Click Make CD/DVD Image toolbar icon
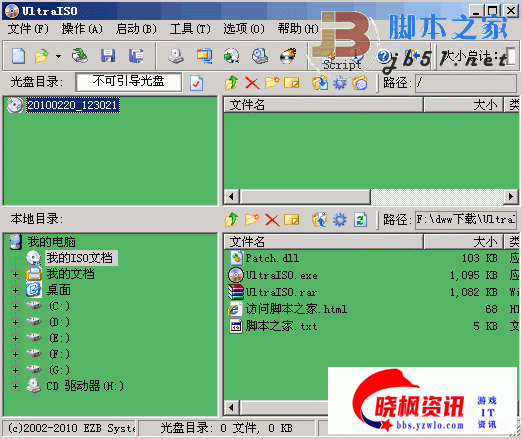The height and width of the screenshot is (439, 522). click(176, 56)
